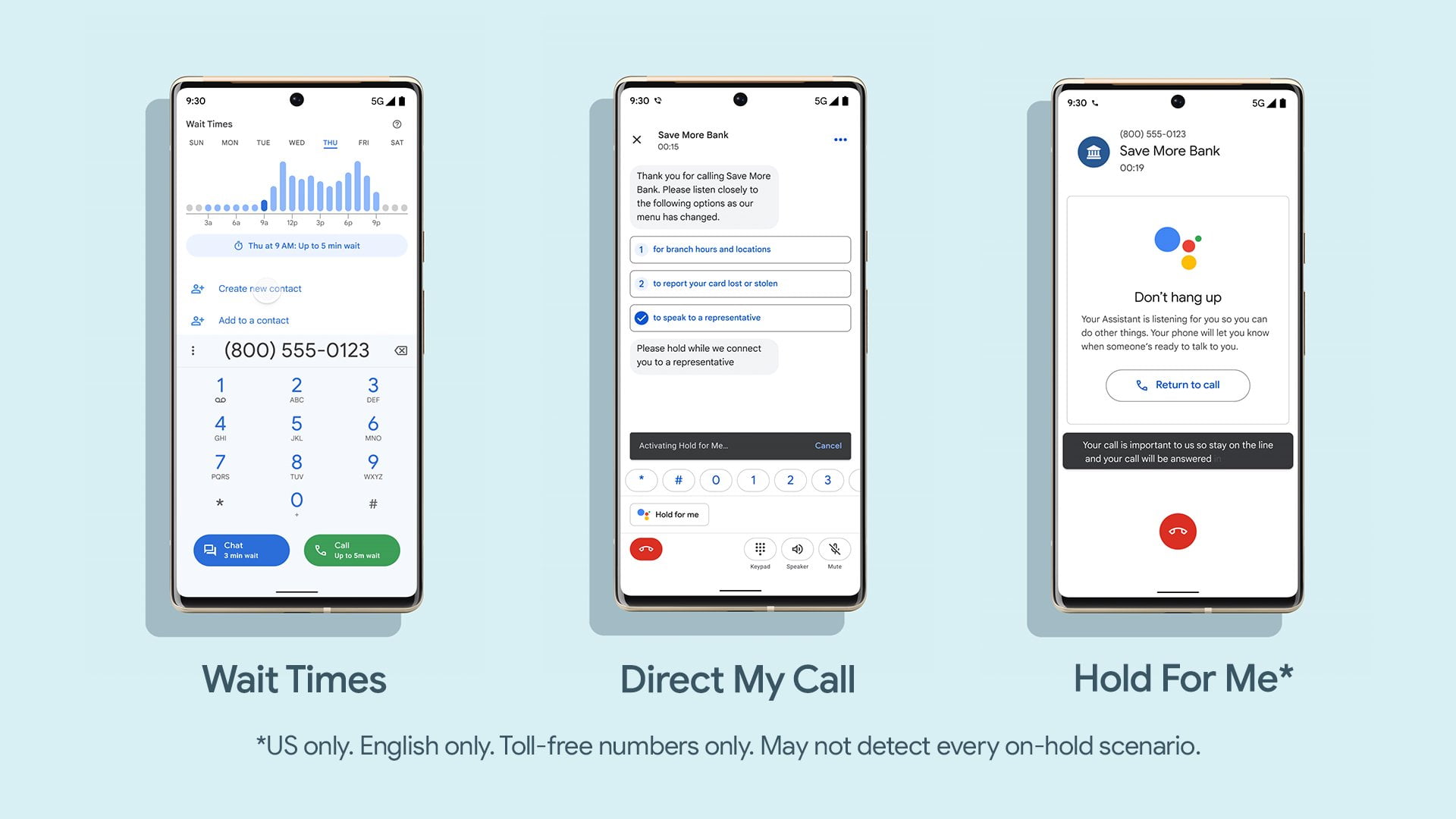Open the Help info icon on Wait Times
This screenshot has height=819, width=1456.
pyautogui.click(x=398, y=123)
